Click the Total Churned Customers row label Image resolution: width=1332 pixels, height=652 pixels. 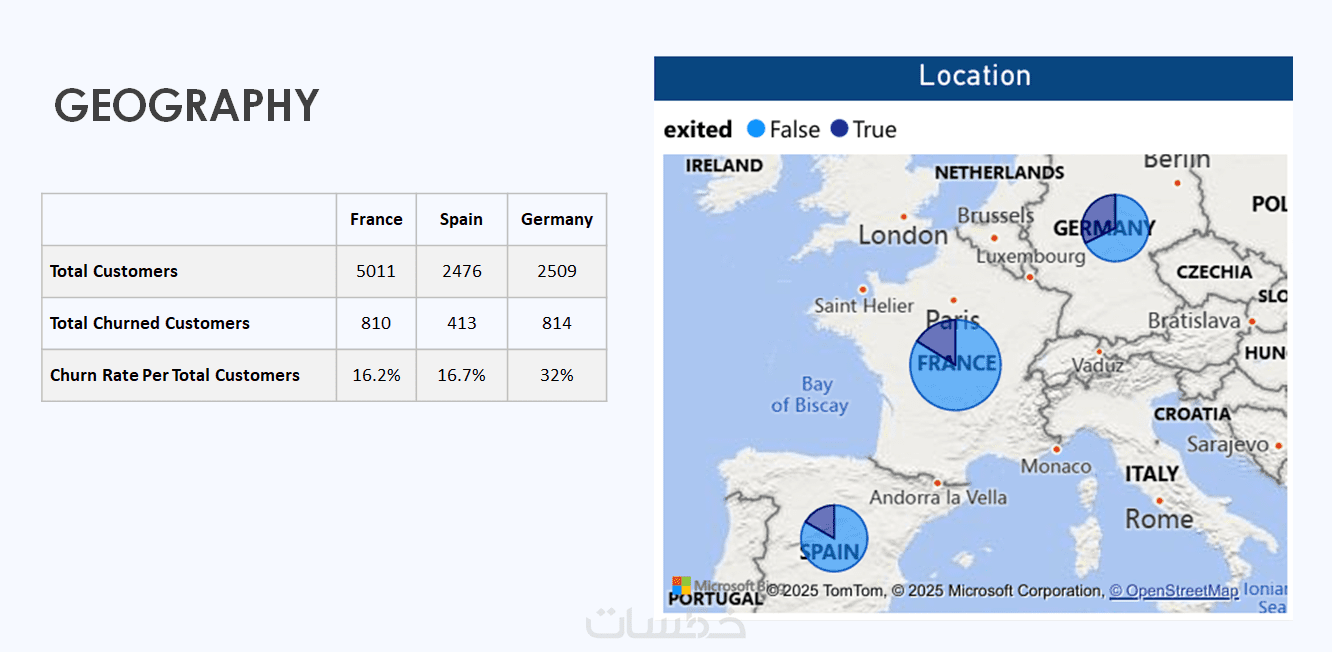click(x=150, y=323)
